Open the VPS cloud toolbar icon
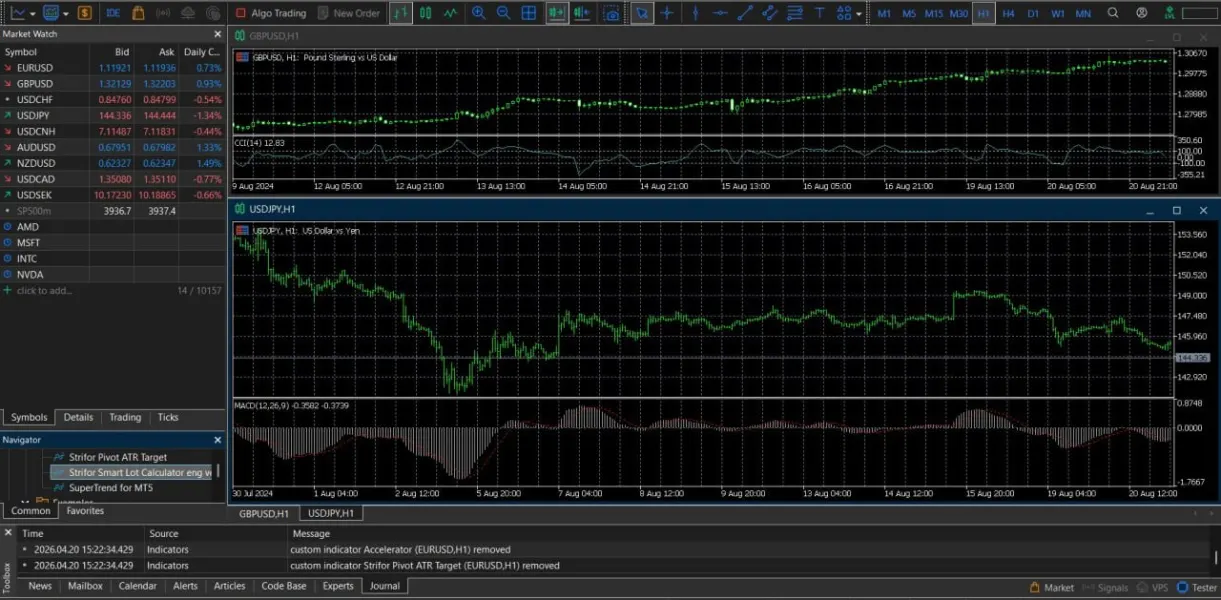Image resolution: width=1221 pixels, height=600 pixels. 189,13
